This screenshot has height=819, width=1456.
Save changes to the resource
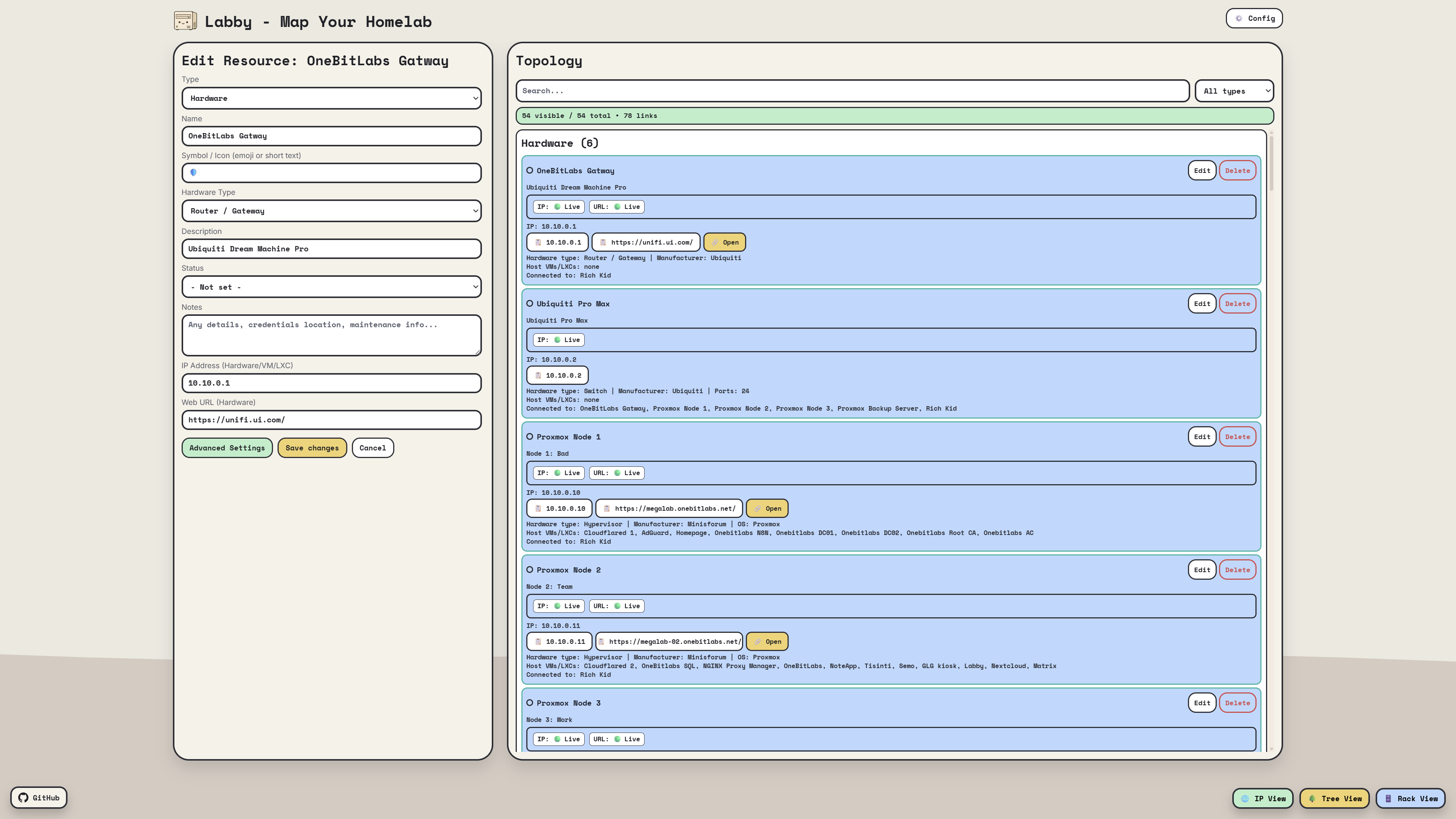312,448
